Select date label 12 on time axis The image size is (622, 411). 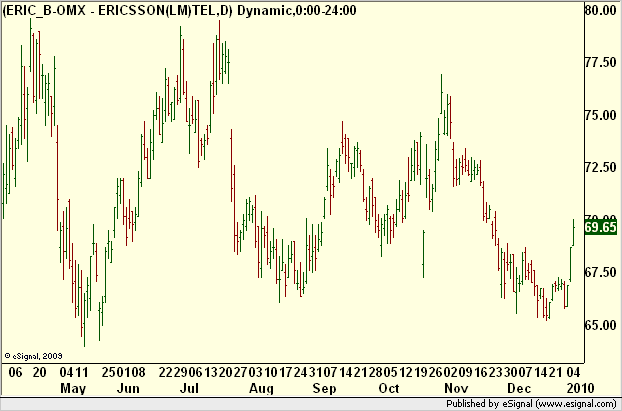coord(405,372)
